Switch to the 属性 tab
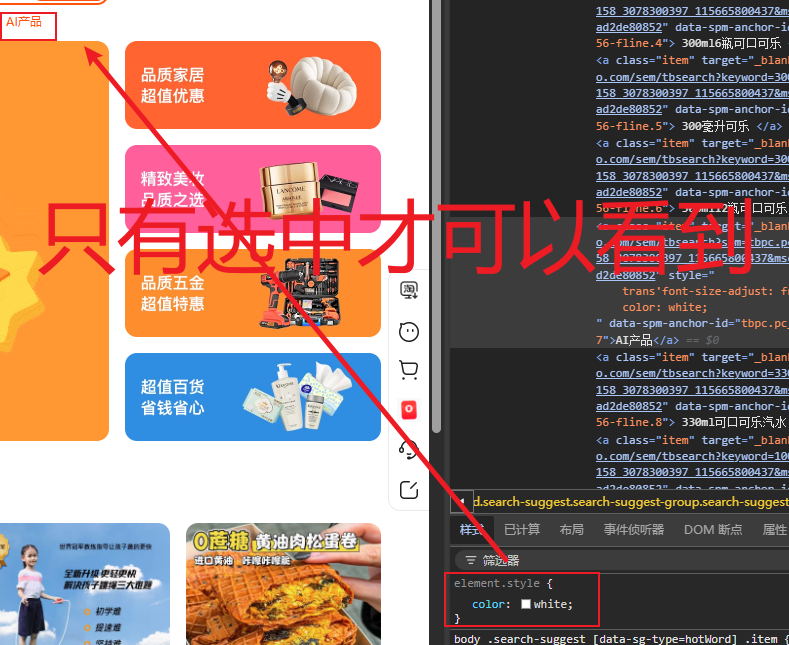Screen dimensions: 789x645 [x=775, y=529]
